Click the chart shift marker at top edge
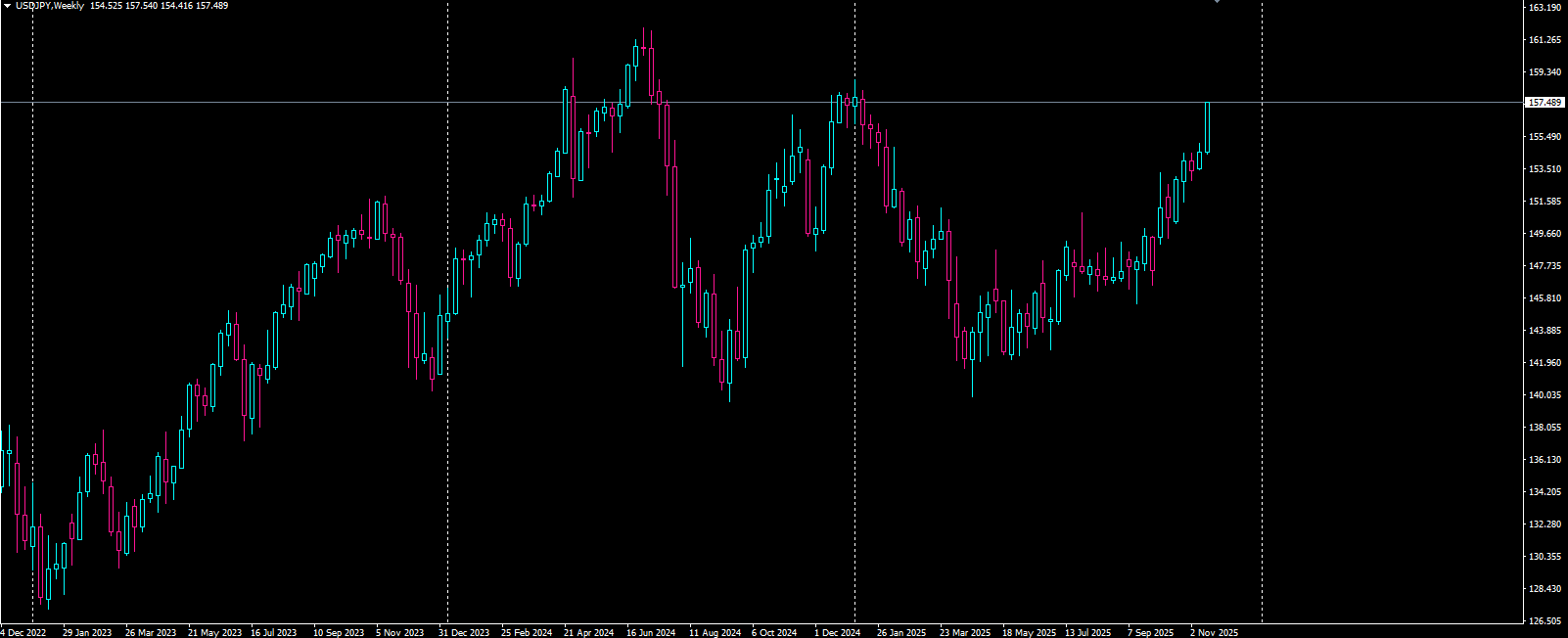 (1217, 2)
